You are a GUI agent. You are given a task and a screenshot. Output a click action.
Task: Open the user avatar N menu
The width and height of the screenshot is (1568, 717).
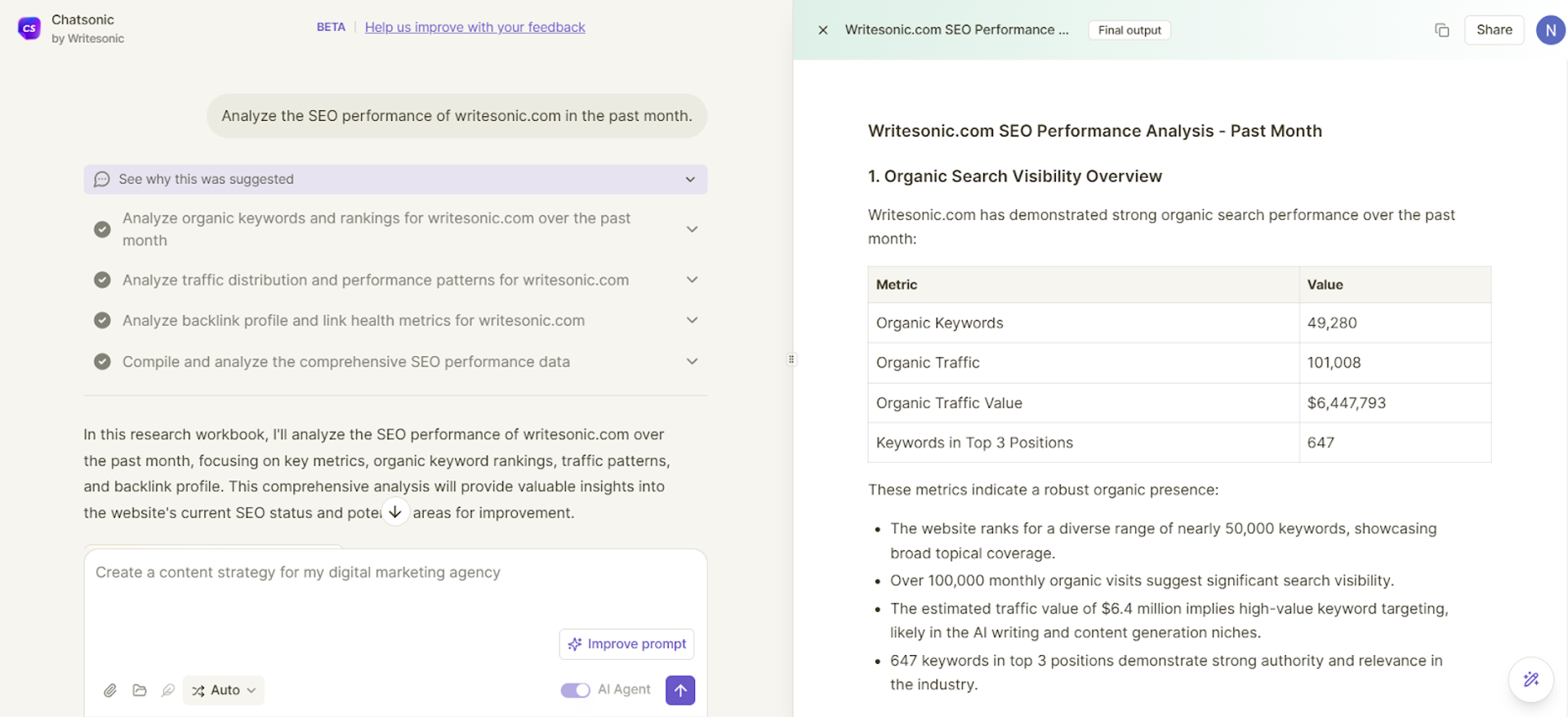click(x=1550, y=30)
